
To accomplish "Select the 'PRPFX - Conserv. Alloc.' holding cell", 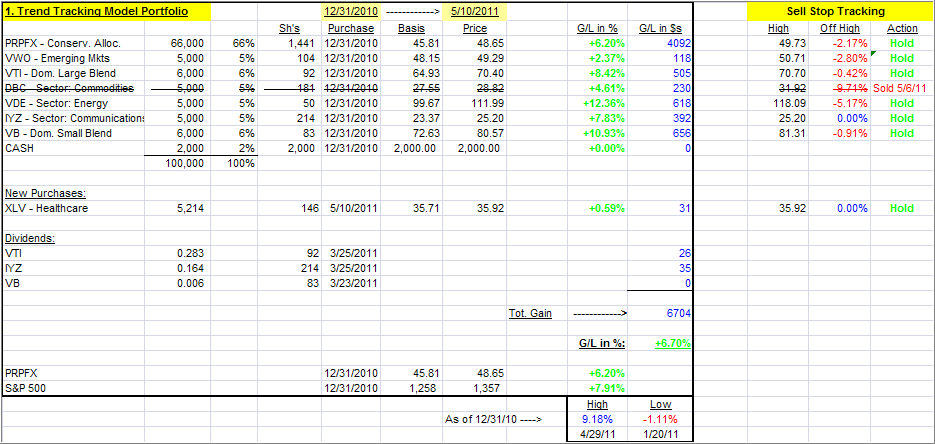I will (x=73, y=44).
